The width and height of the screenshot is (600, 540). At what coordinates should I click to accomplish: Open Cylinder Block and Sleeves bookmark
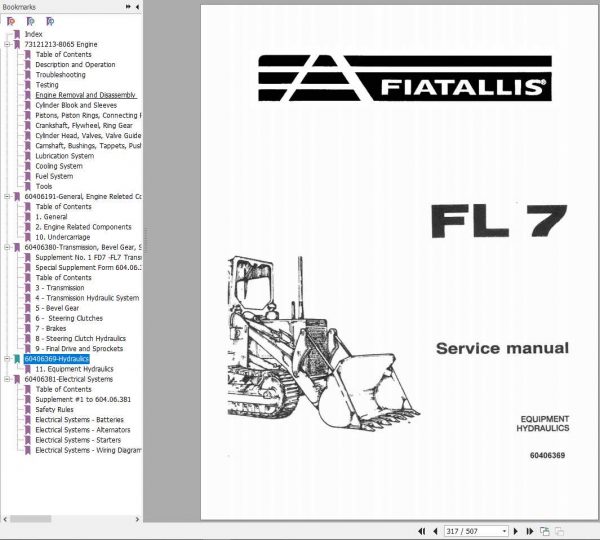coord(76,105)
